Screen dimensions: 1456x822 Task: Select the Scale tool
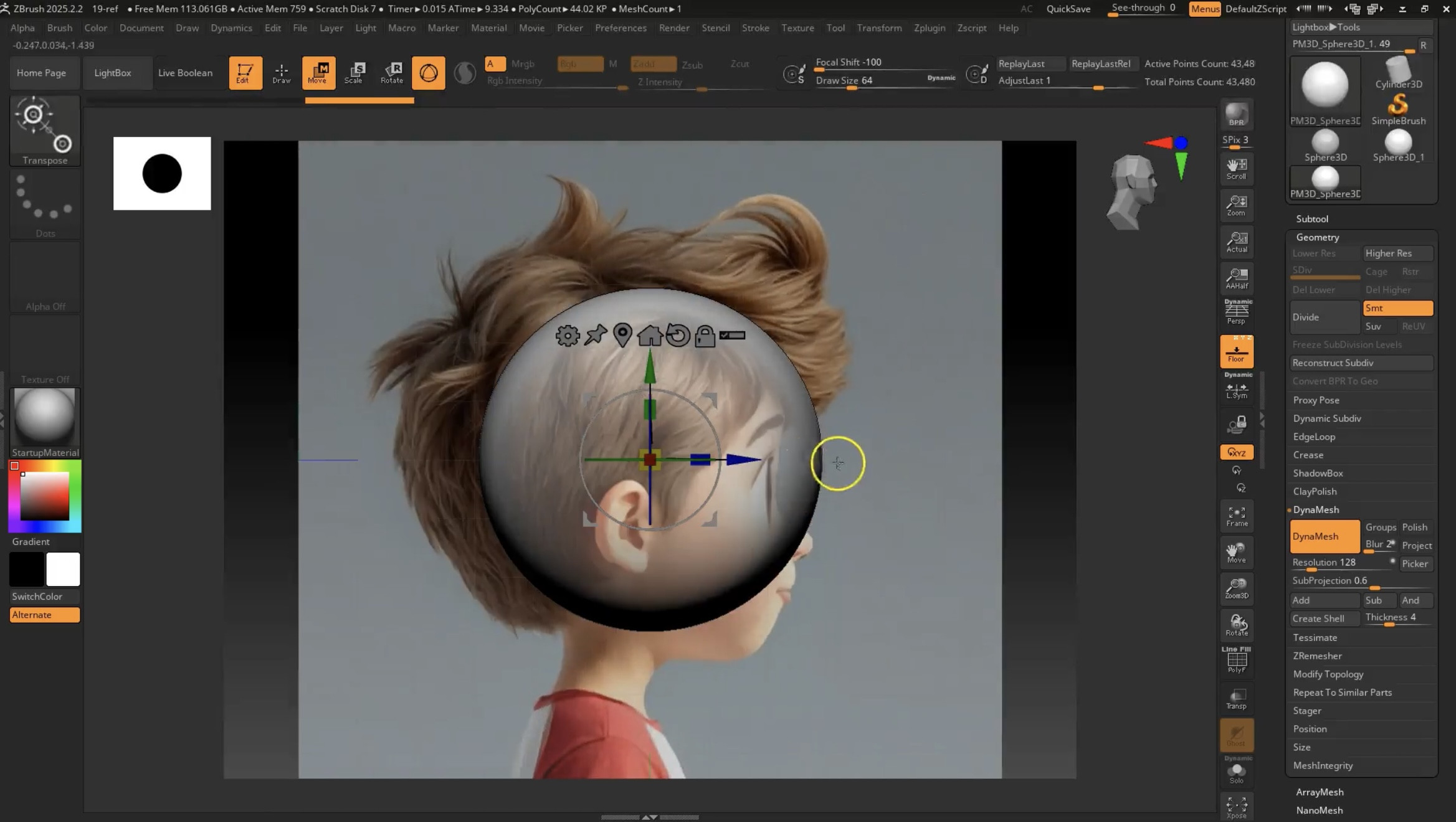coord(354,73)
